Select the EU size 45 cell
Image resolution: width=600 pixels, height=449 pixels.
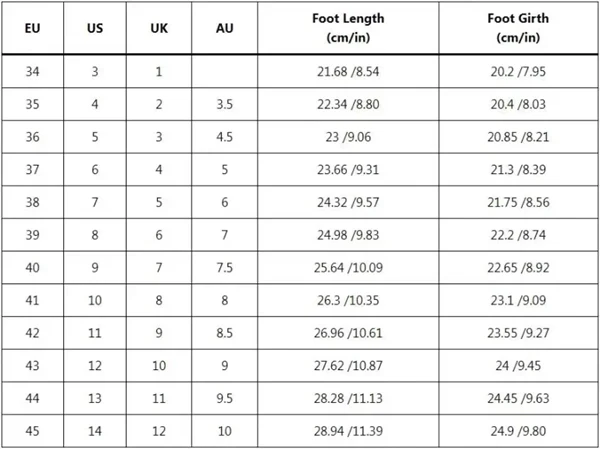click(x=32, y=431)
